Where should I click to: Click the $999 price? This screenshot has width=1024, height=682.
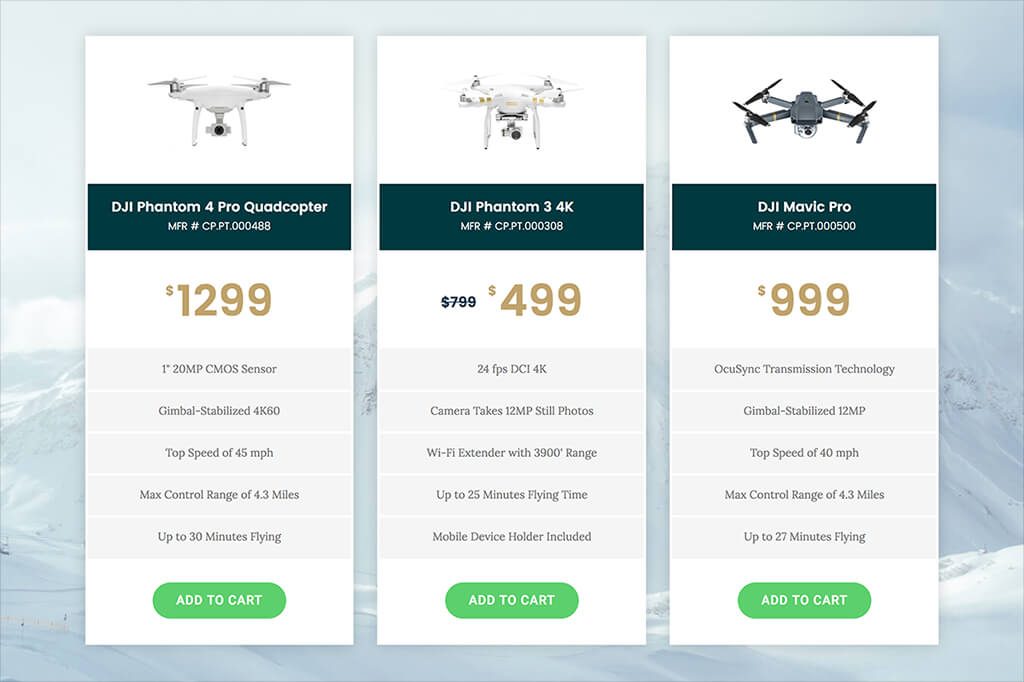(806, 300)
